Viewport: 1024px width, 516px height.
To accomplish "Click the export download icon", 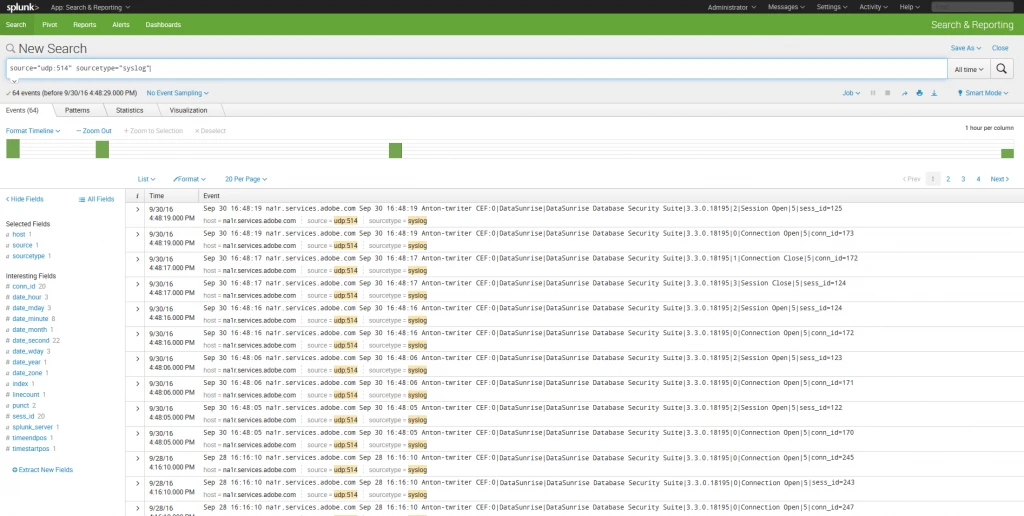I will point(934,93).
